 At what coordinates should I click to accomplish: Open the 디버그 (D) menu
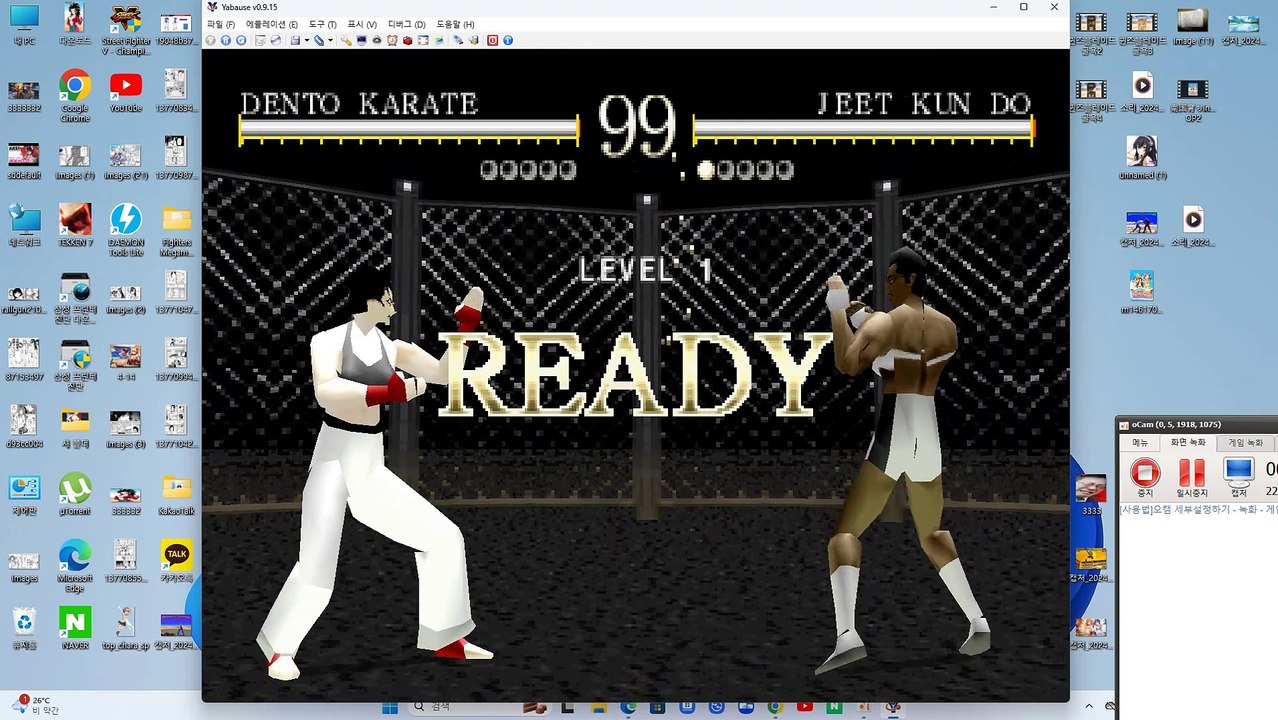(x=406, y=24)
